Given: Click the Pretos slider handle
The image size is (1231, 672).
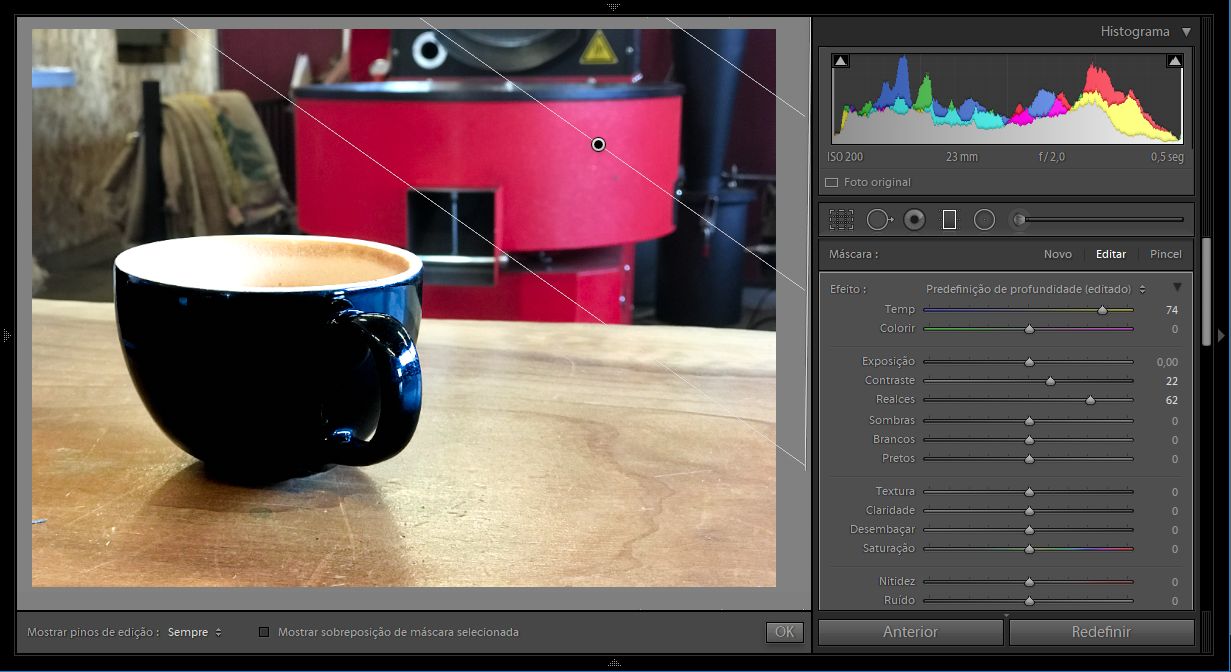Looking at the screenshot, I should point(1029,459).
